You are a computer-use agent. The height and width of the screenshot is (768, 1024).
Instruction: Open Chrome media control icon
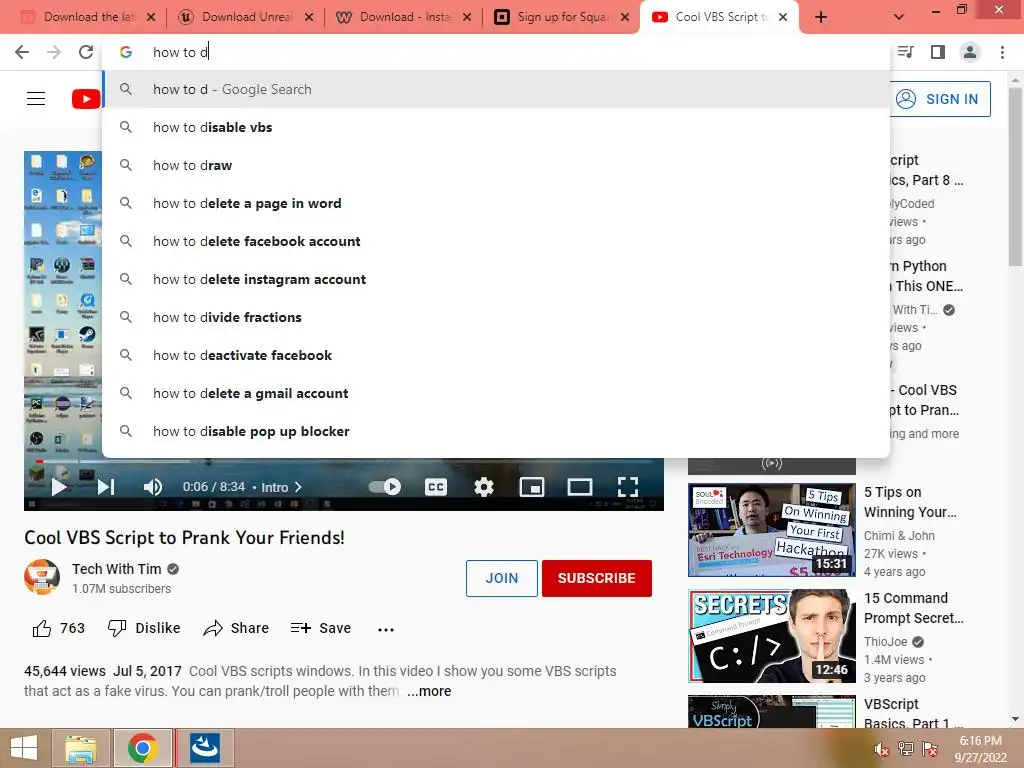pos(905,52)
